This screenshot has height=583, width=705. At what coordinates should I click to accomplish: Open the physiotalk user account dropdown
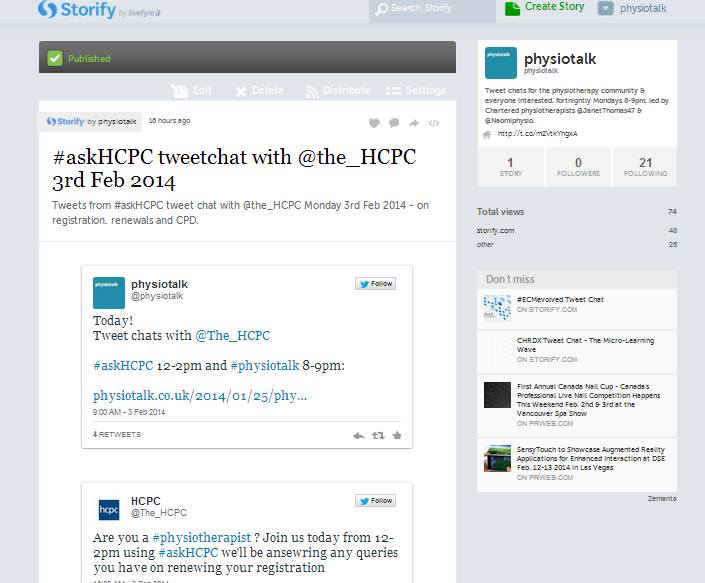coord(632,9)
